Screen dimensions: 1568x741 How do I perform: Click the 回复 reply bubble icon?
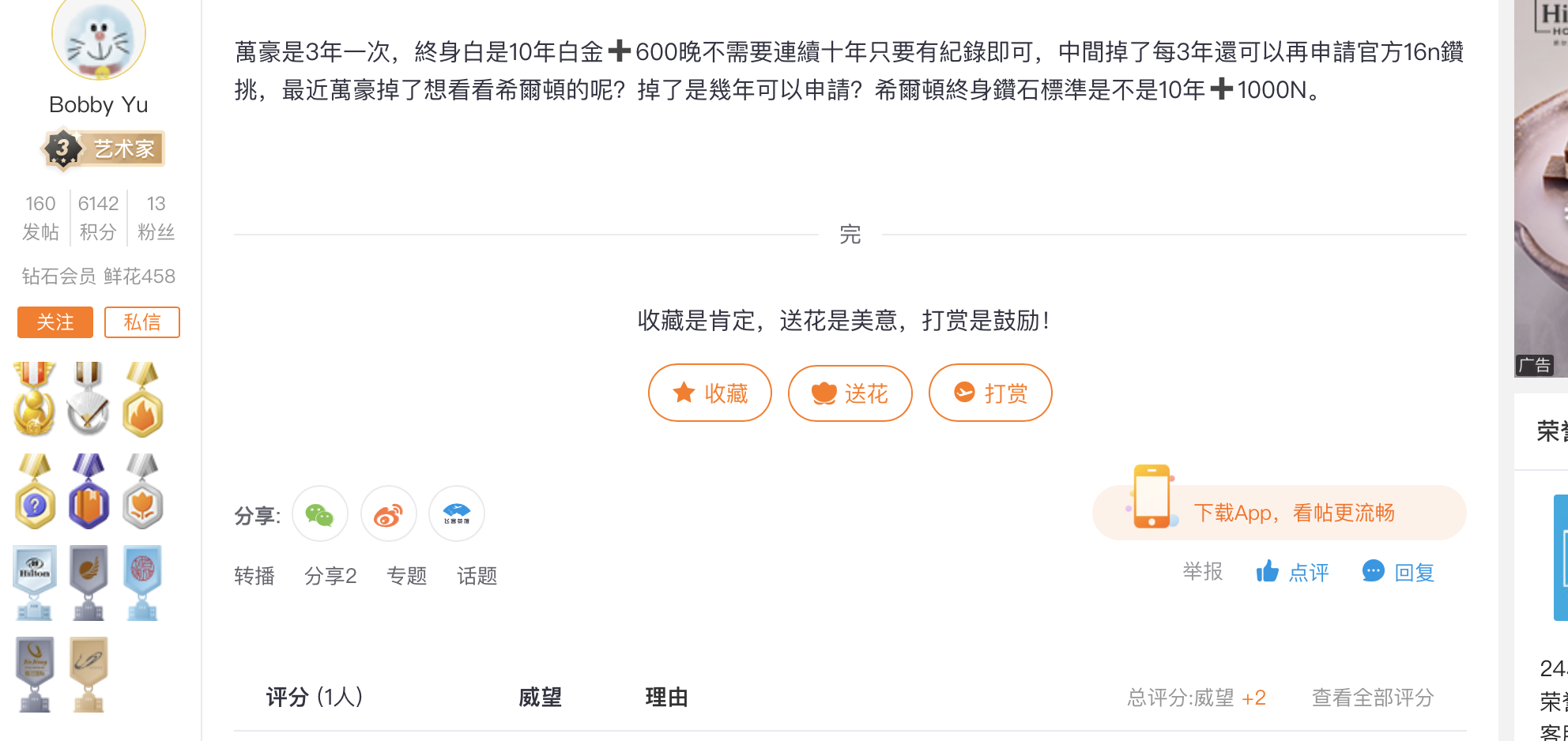(1374, 570)
